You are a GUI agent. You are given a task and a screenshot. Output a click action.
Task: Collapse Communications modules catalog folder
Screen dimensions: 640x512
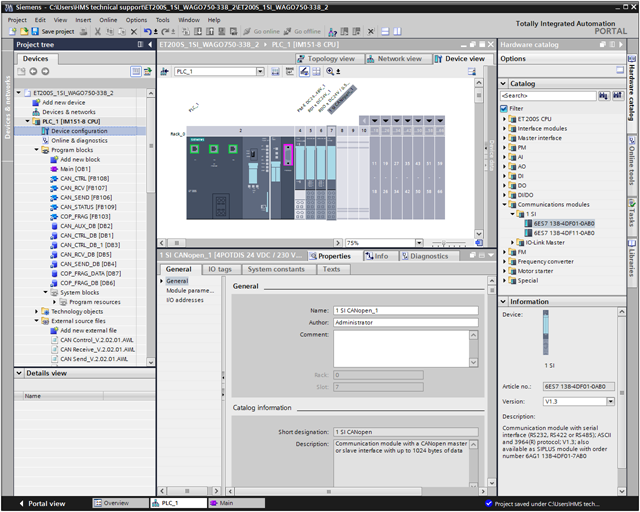point(504,205)
